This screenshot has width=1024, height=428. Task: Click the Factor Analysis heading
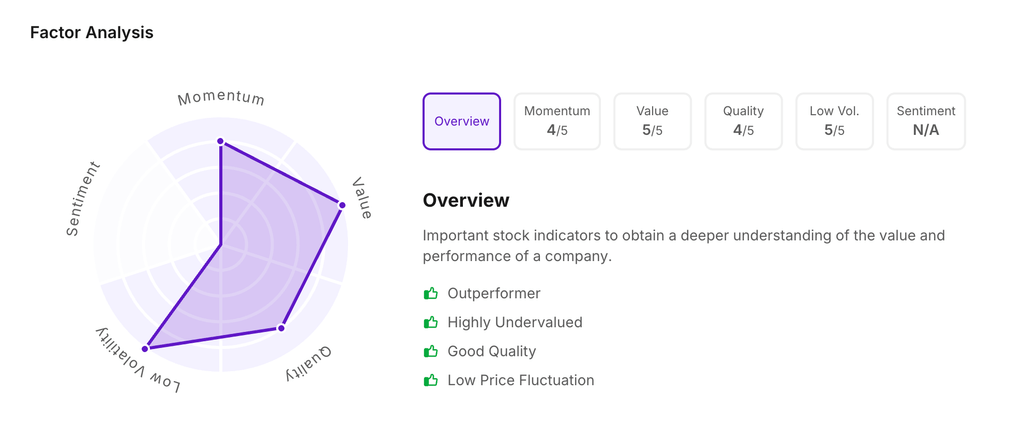tap(92, 33)
